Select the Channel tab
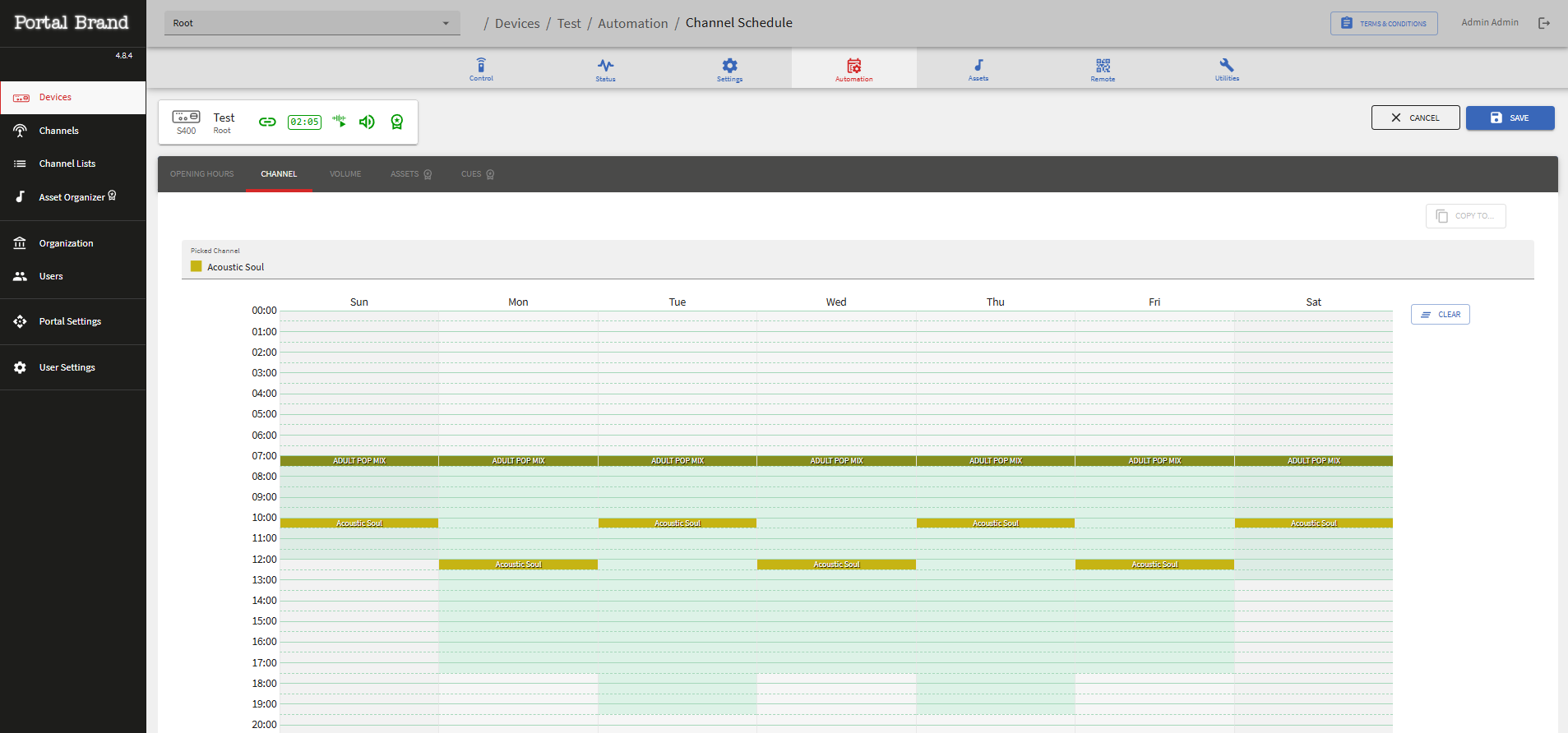1568x733 pixels. click(x=279, y=174)
